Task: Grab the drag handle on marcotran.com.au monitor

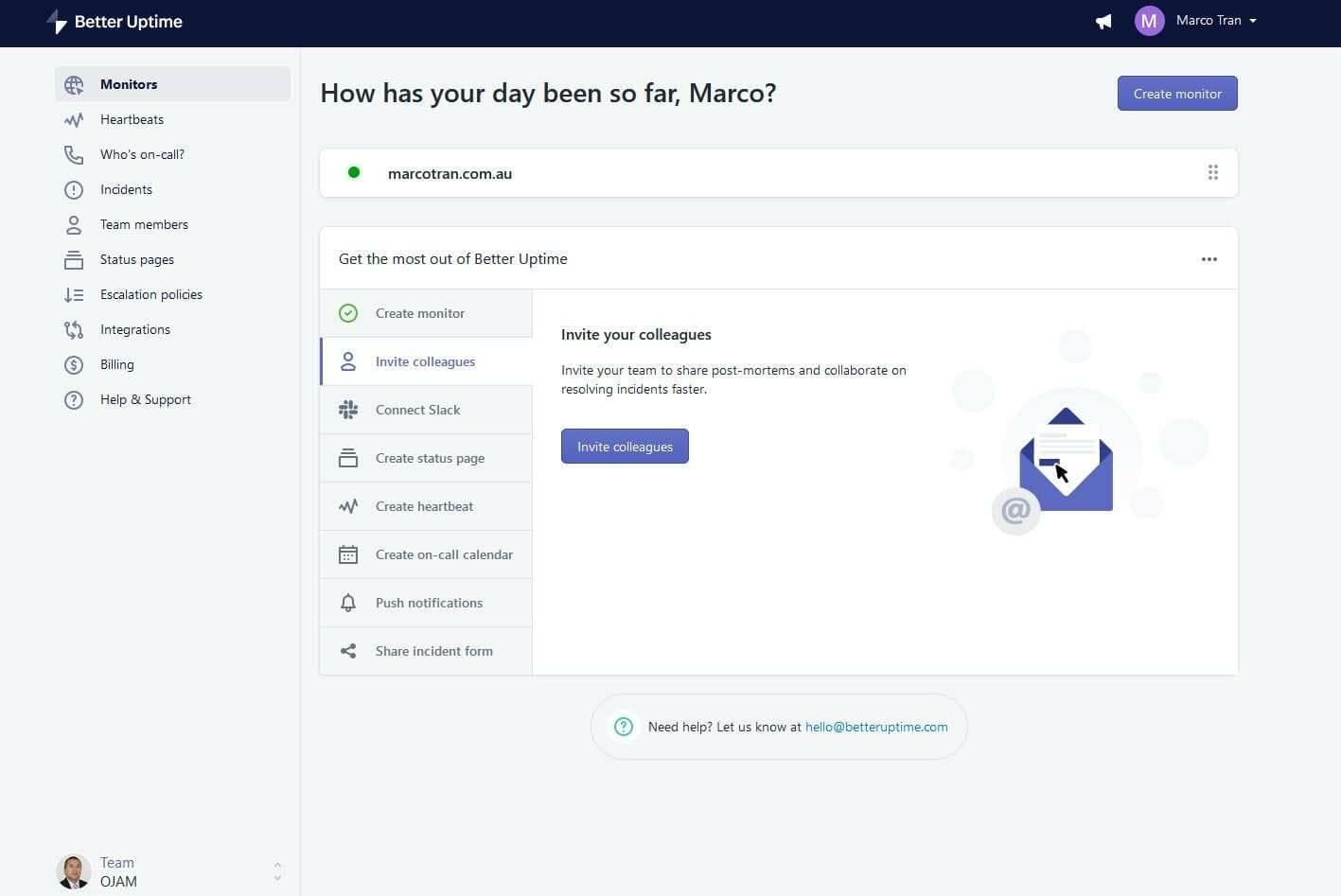Action: (x=1213, y=172)
